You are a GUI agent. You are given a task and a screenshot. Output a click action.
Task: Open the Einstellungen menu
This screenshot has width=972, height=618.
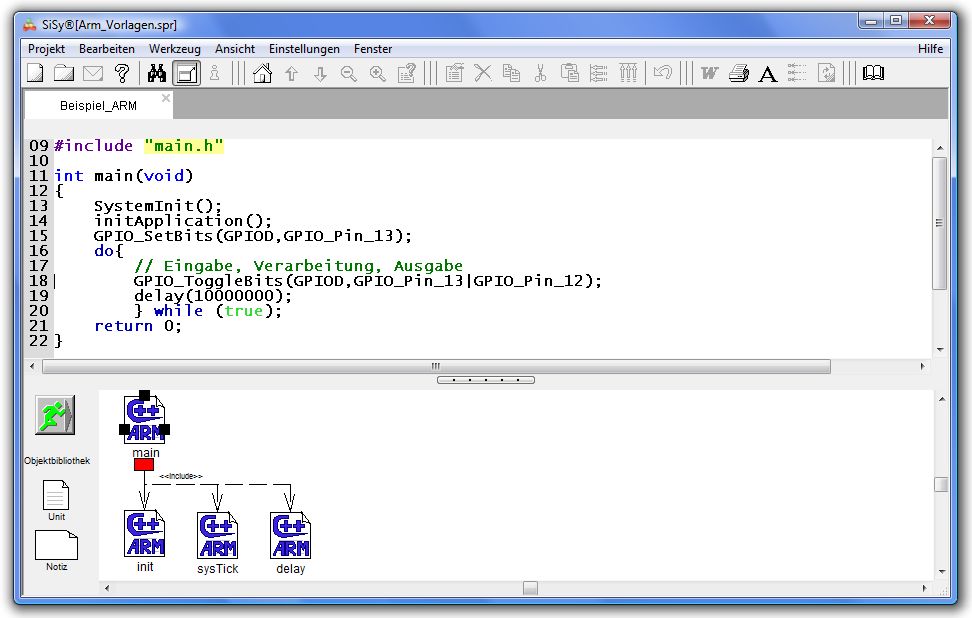[304, 49]
